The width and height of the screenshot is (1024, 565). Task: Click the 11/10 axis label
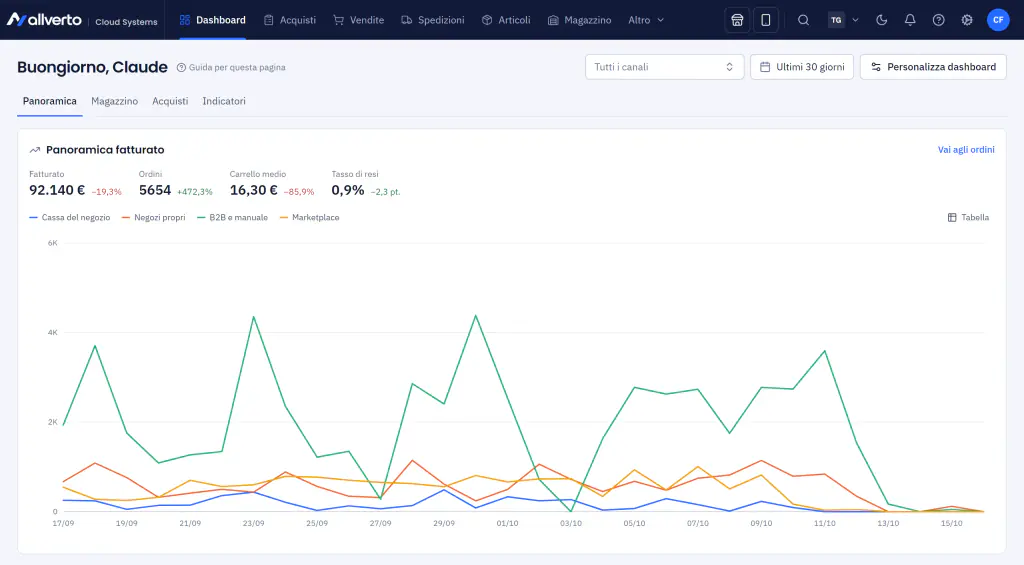(x=825, y=523)
